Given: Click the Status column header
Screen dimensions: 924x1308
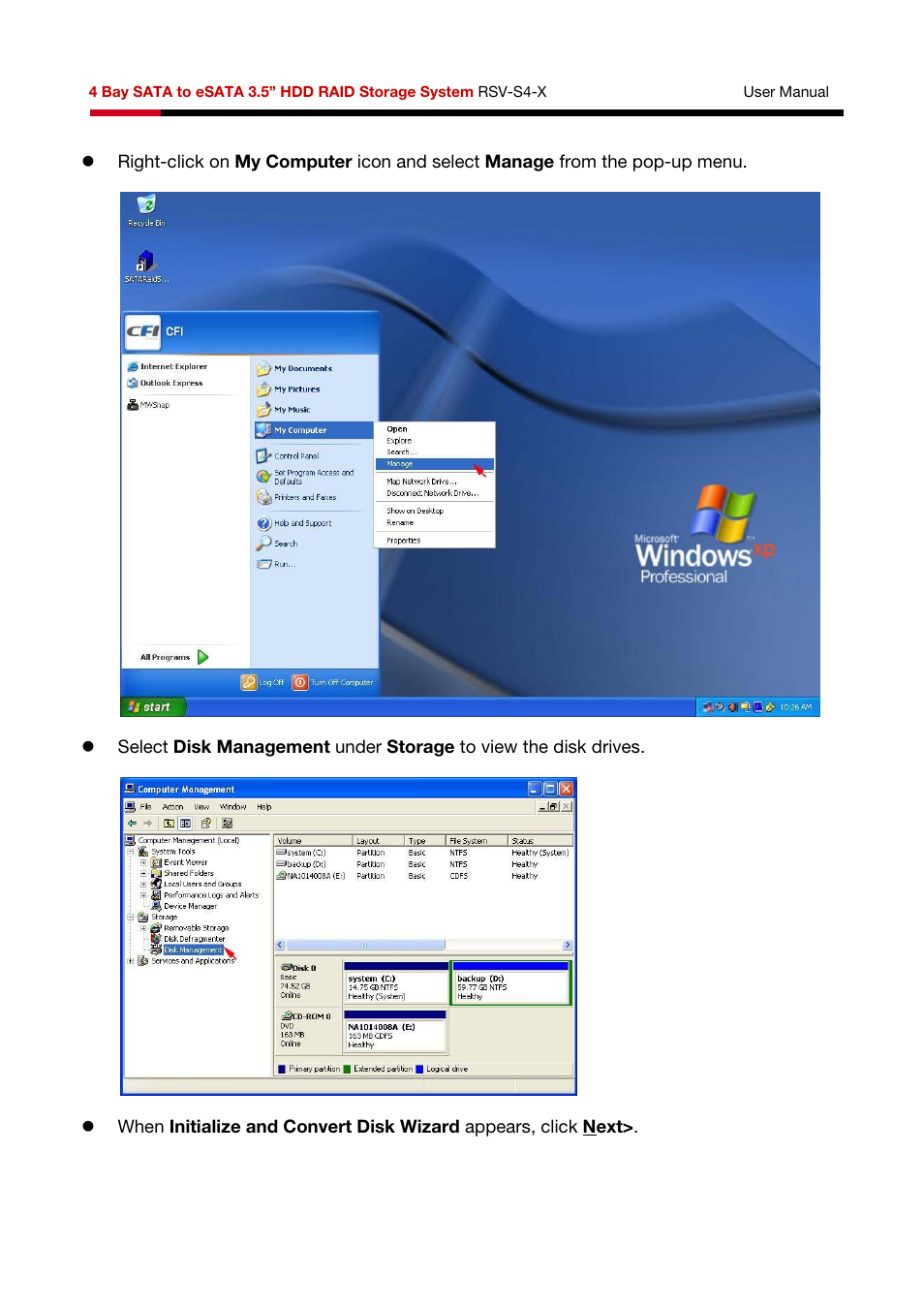Looking at the screenshot, I should pyautogui.click(x=540, y=841).
